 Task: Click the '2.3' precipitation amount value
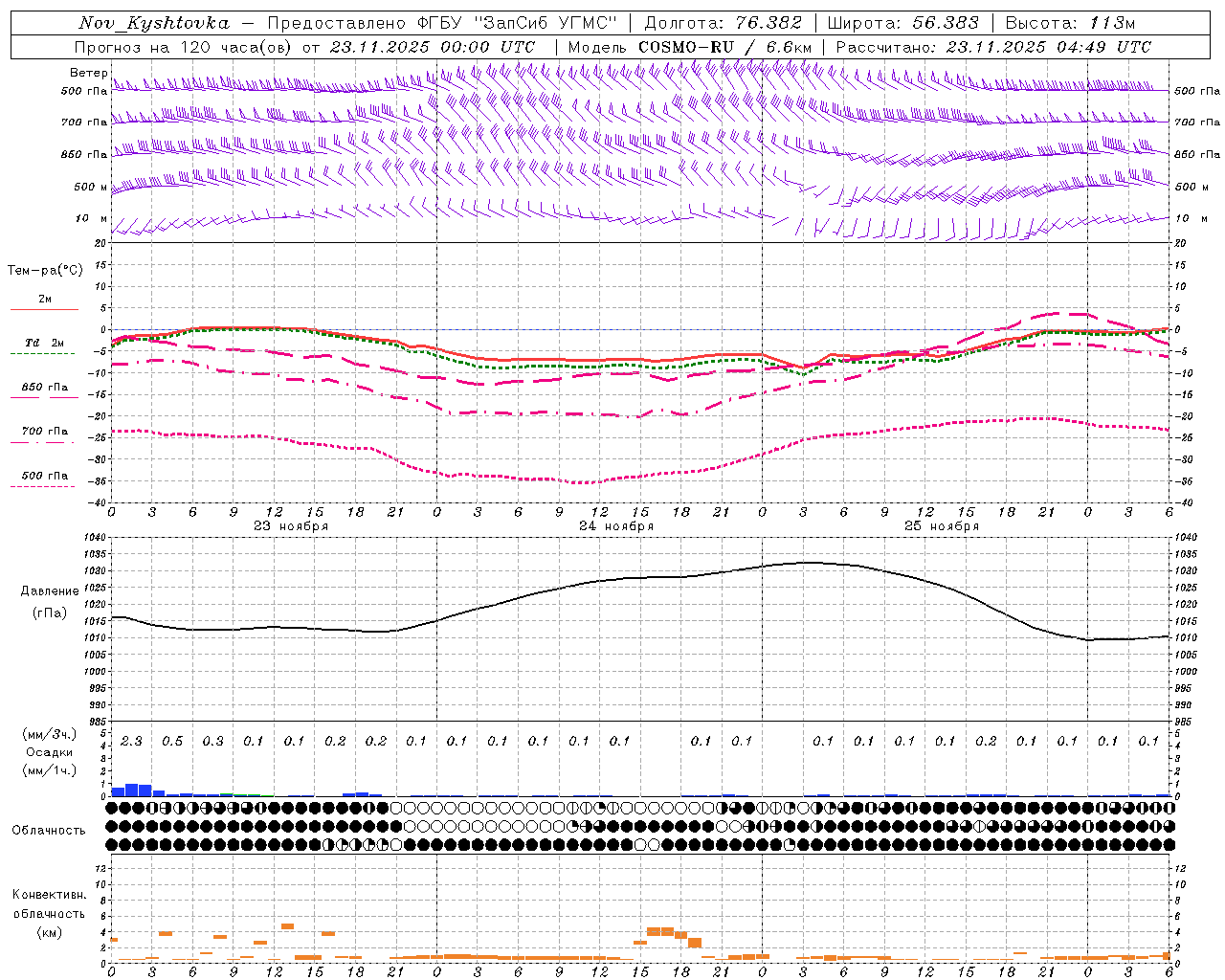(131, 741)
